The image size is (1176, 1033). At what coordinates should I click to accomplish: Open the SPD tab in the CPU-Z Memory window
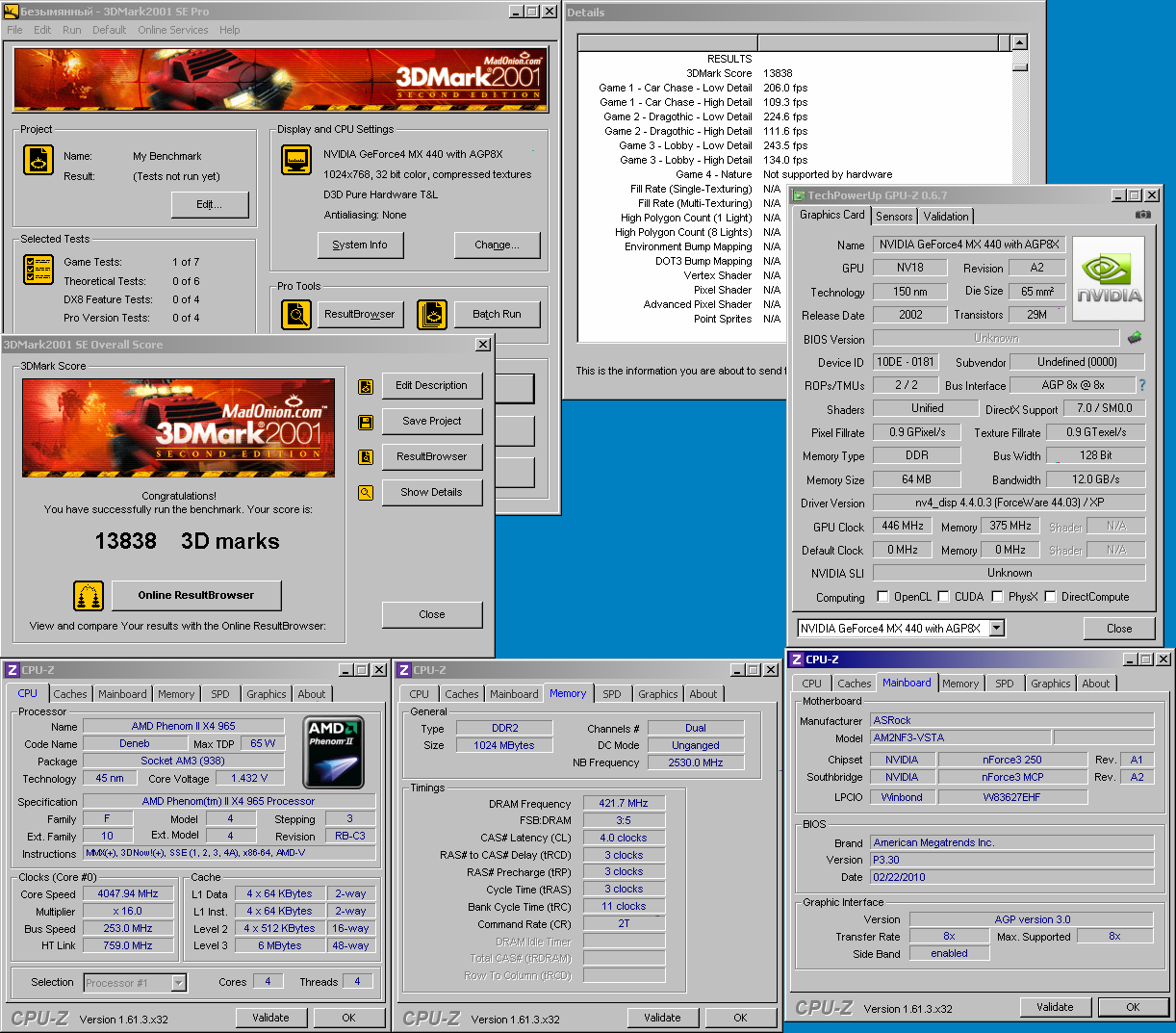(612, 694)
